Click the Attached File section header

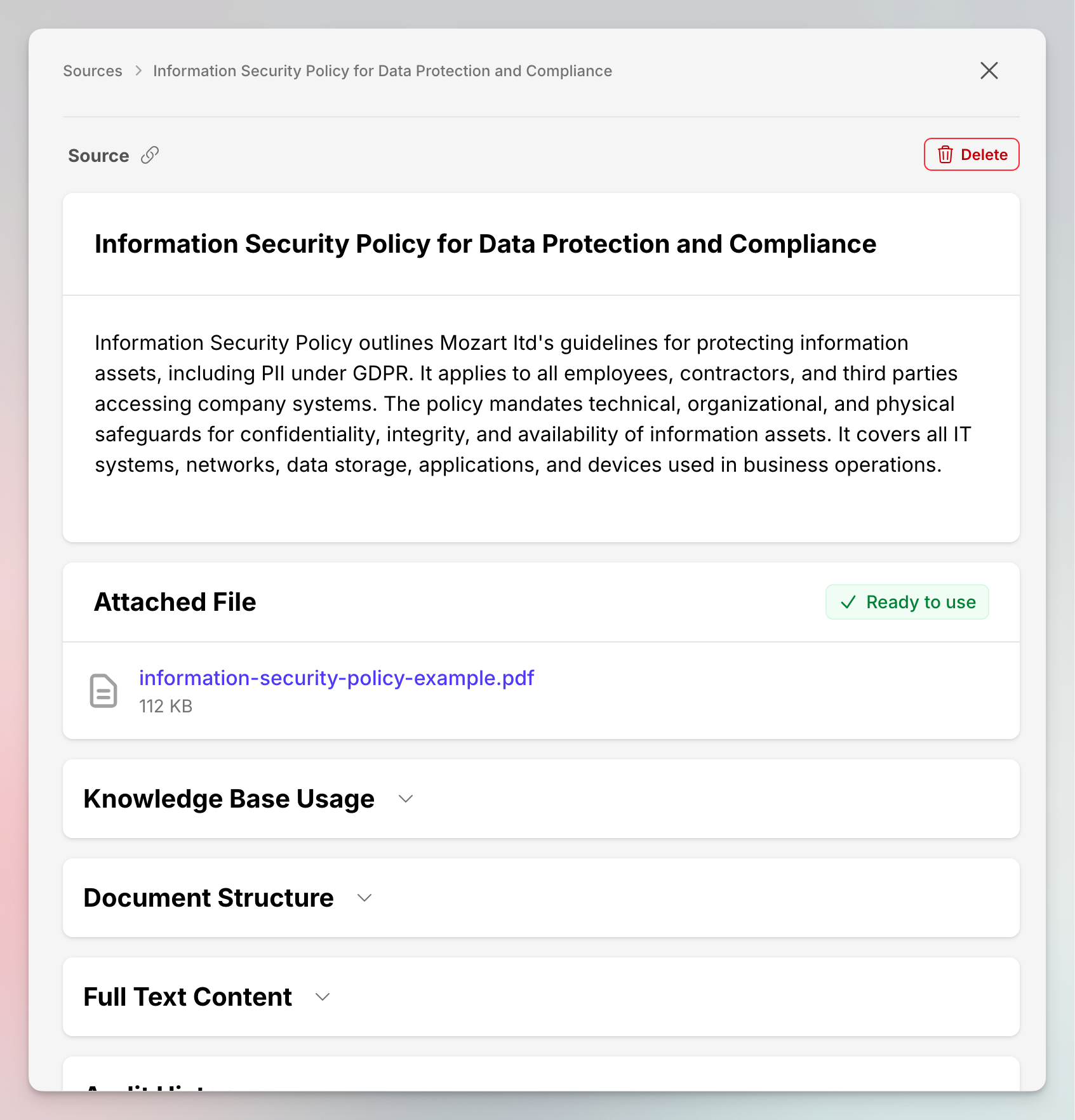point(175,601)
